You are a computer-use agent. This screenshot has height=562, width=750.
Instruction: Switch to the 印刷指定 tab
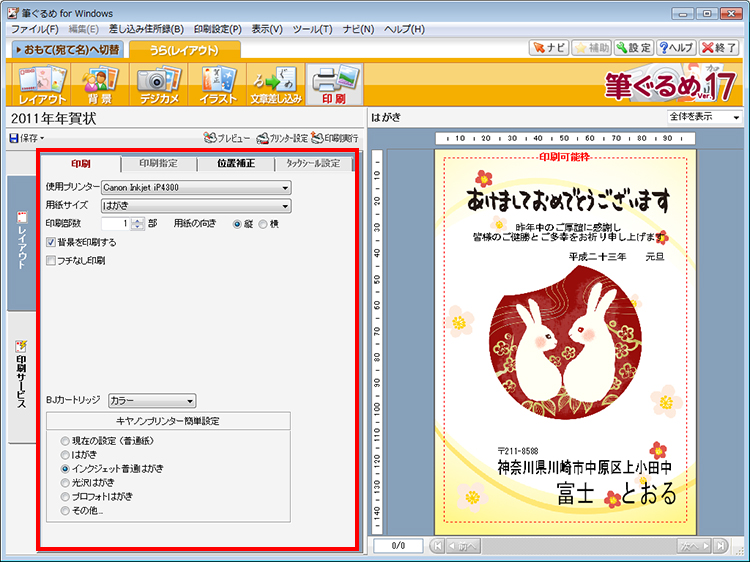(158, 164)
